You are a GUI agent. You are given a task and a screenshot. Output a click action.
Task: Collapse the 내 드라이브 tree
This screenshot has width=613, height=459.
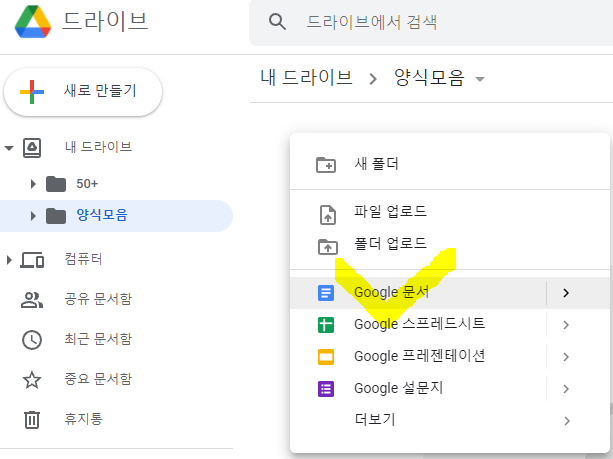[x=9, y=148]
